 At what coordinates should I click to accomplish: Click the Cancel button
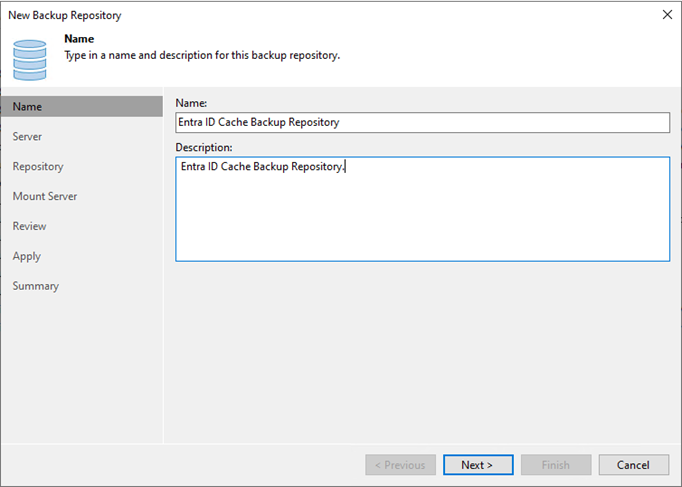pos(633,465)
